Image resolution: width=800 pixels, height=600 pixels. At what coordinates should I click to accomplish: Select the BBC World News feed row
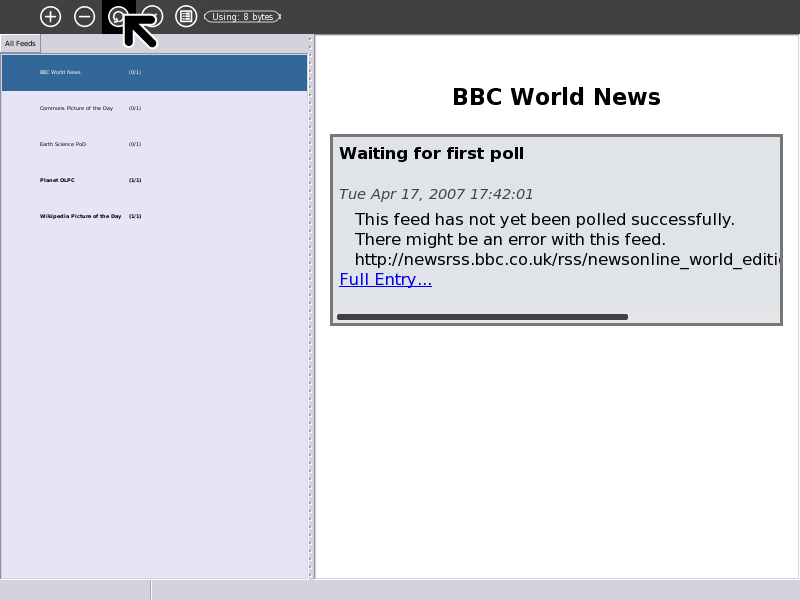click(x=155, y=72)
